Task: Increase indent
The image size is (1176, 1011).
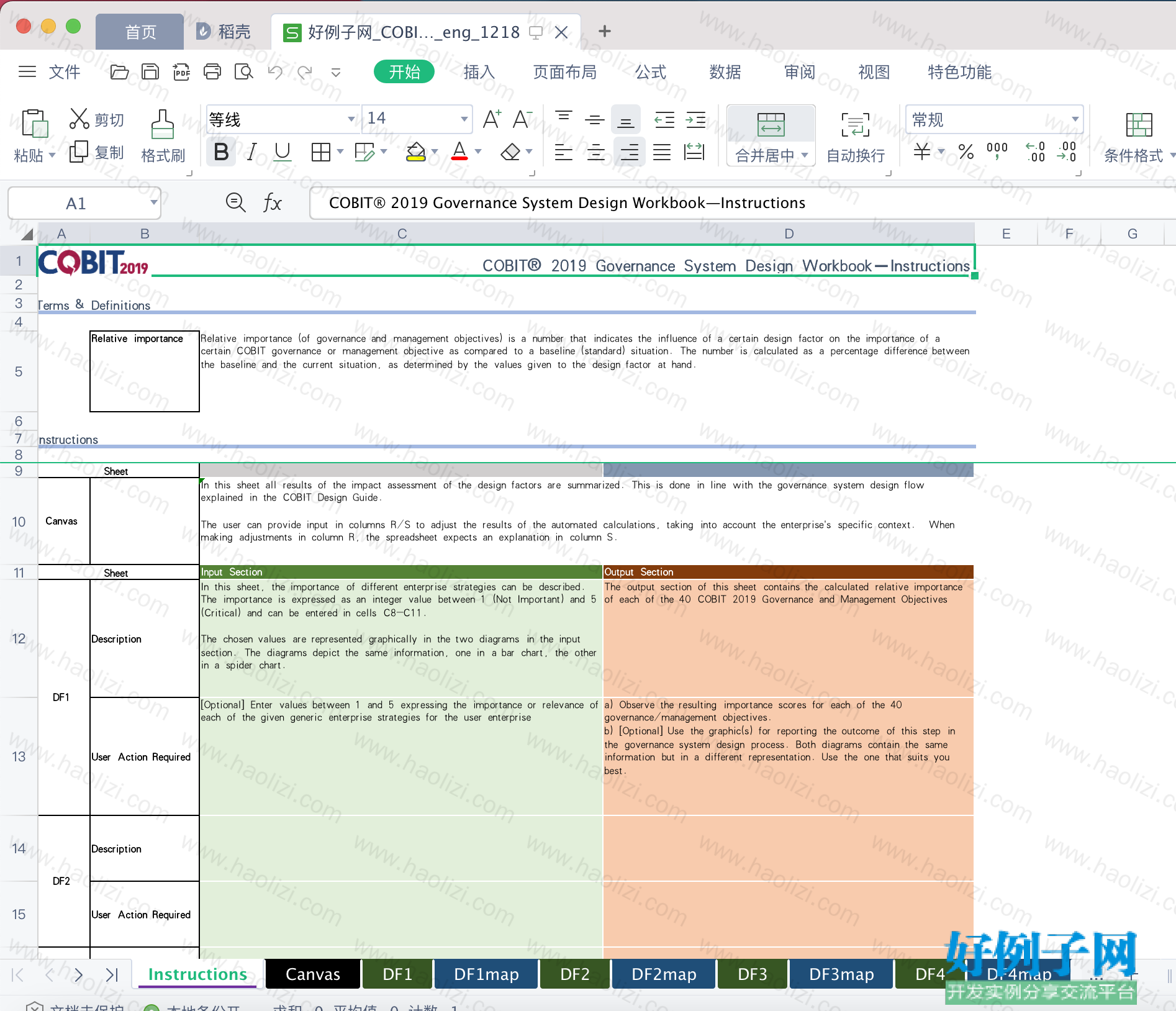Action: click(x=695, y=119)
